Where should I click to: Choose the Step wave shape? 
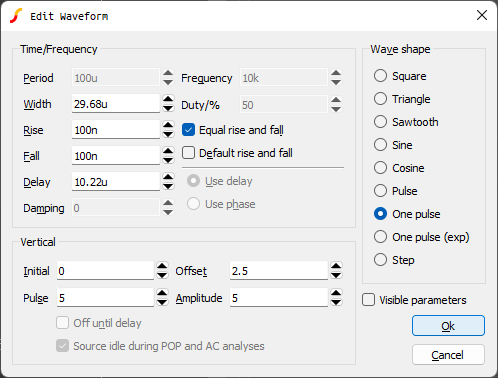[380, 260]
